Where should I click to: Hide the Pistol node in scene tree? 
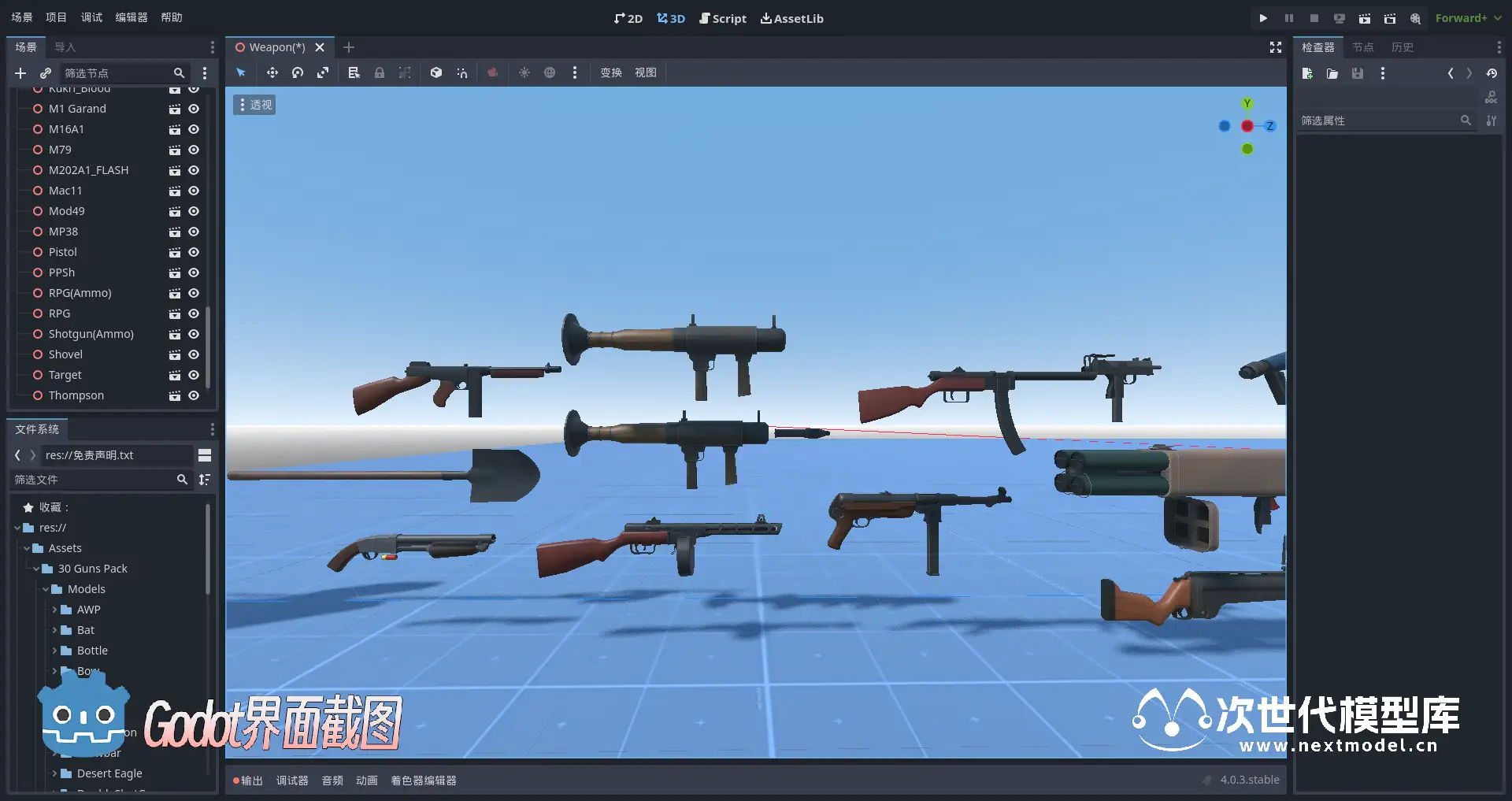(x=194, y=252)
